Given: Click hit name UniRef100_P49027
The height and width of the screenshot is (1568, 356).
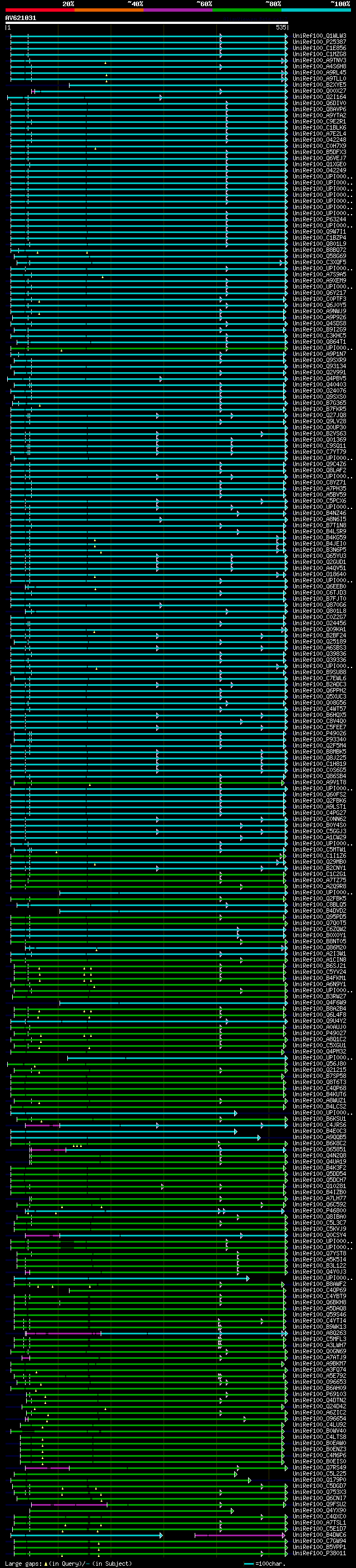Looking at the screenshot, I should (x=319, y=1033).
